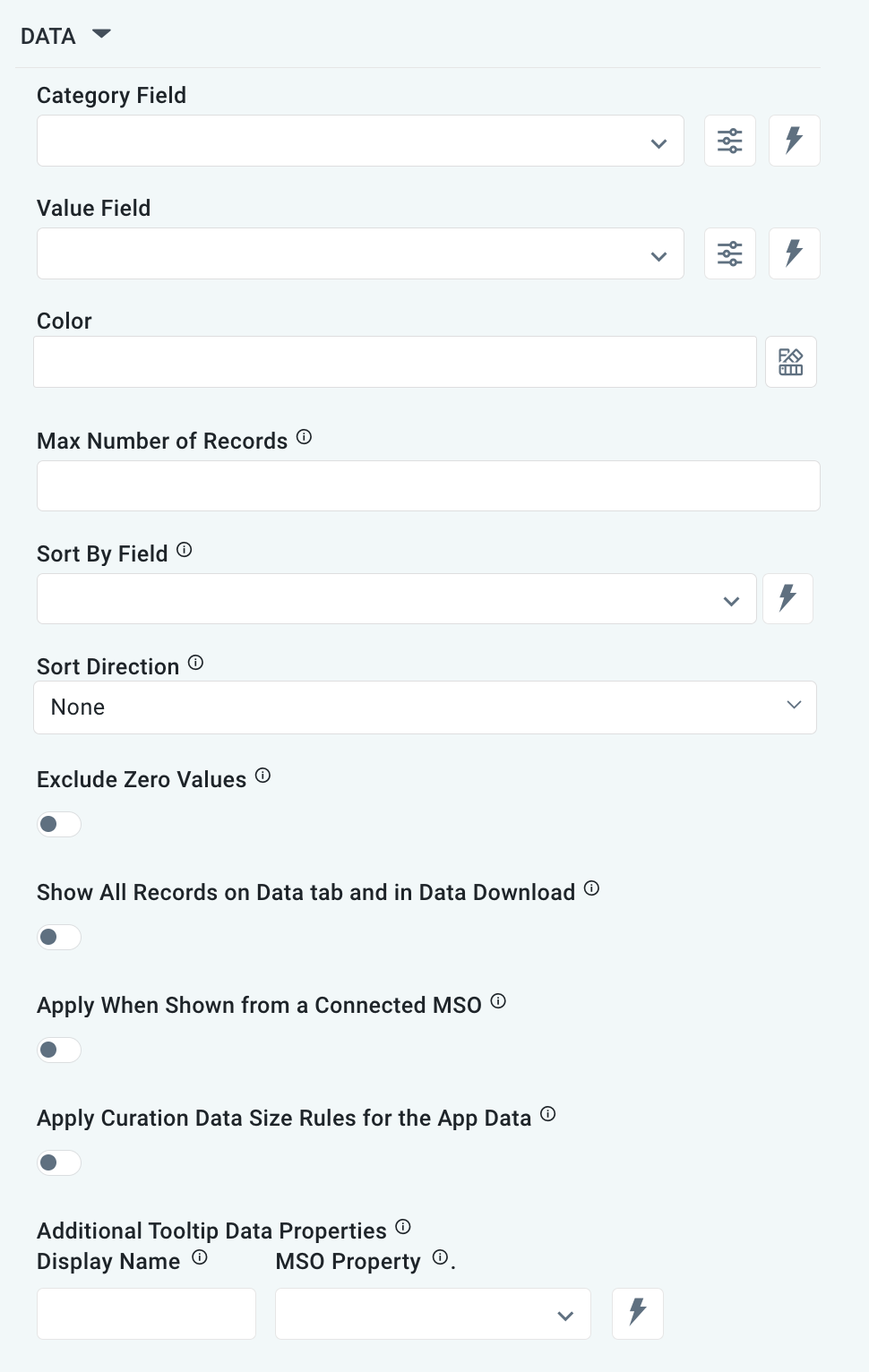Click the info icon beside Additional Tooltip Data Properties
Image resolution: width=869 pixels, height=1372 pixels.
(x=403, y=1225)
